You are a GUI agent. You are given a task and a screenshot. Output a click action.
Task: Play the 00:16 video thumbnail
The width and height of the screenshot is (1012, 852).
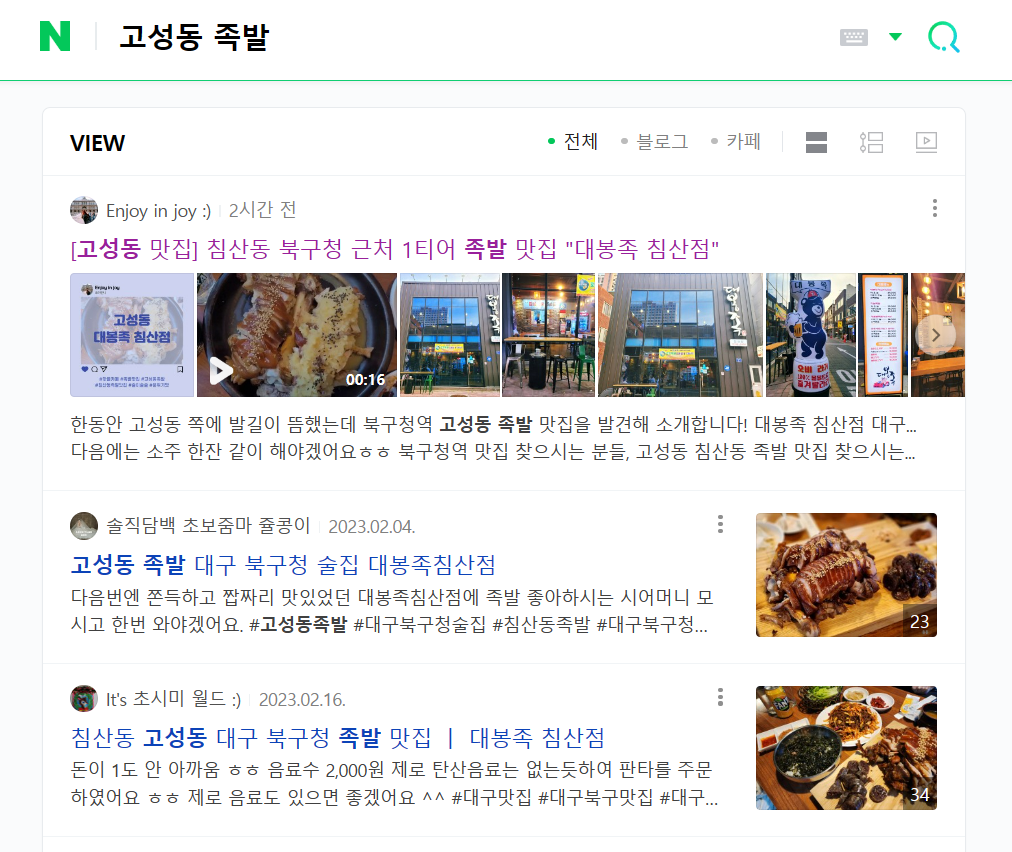coord(297,335)
